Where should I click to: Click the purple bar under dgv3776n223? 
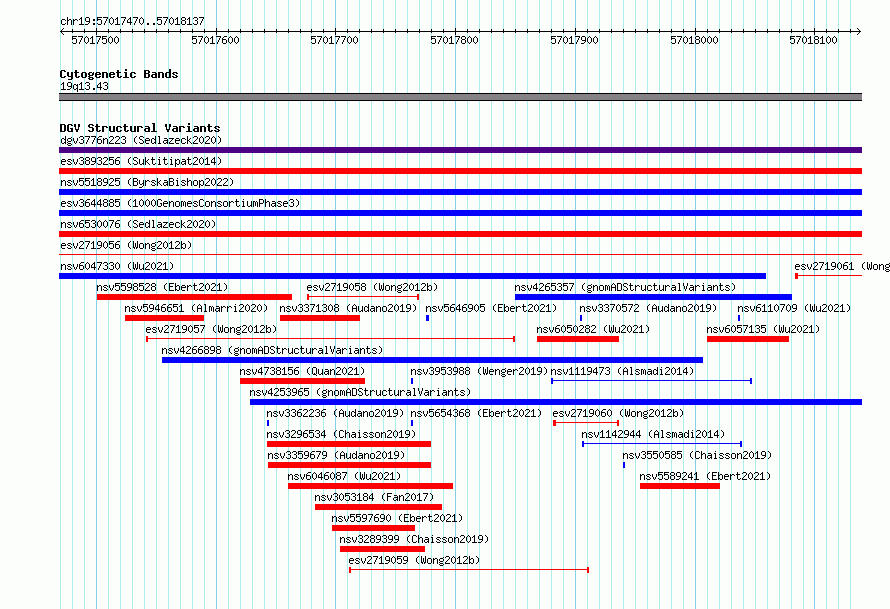[460, 150]
